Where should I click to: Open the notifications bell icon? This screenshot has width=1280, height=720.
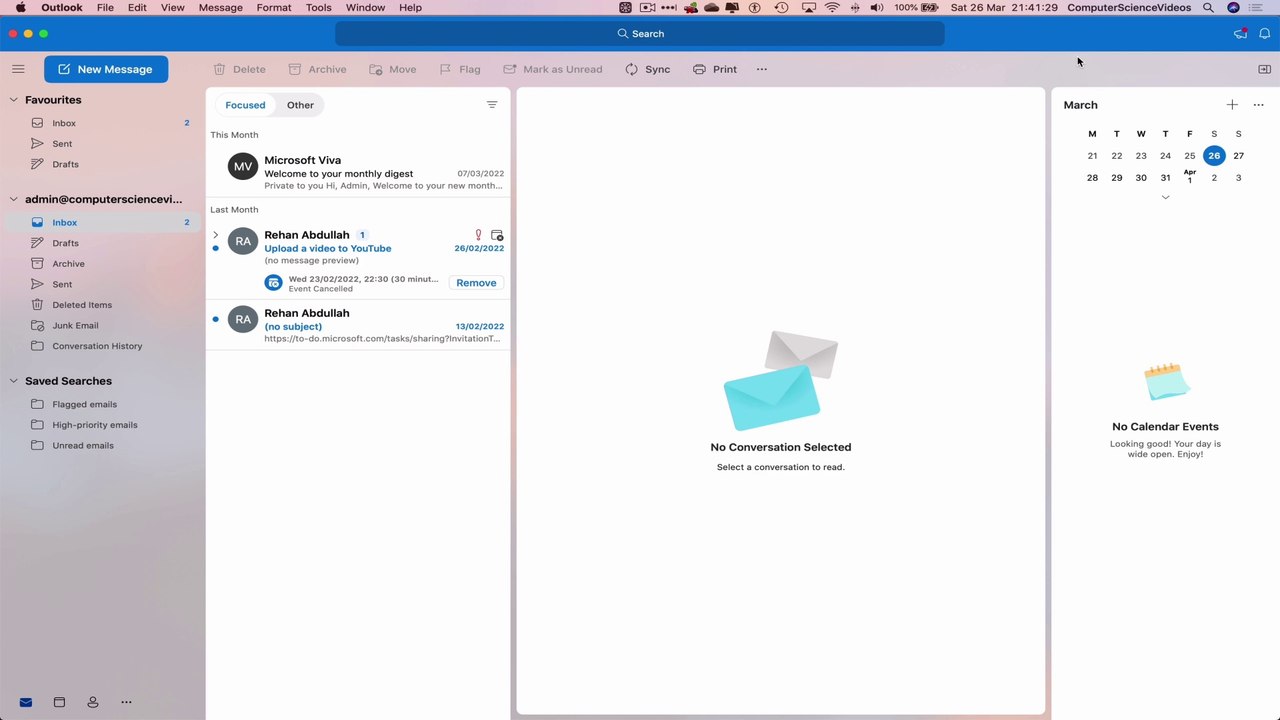(x=1264, y=34)
